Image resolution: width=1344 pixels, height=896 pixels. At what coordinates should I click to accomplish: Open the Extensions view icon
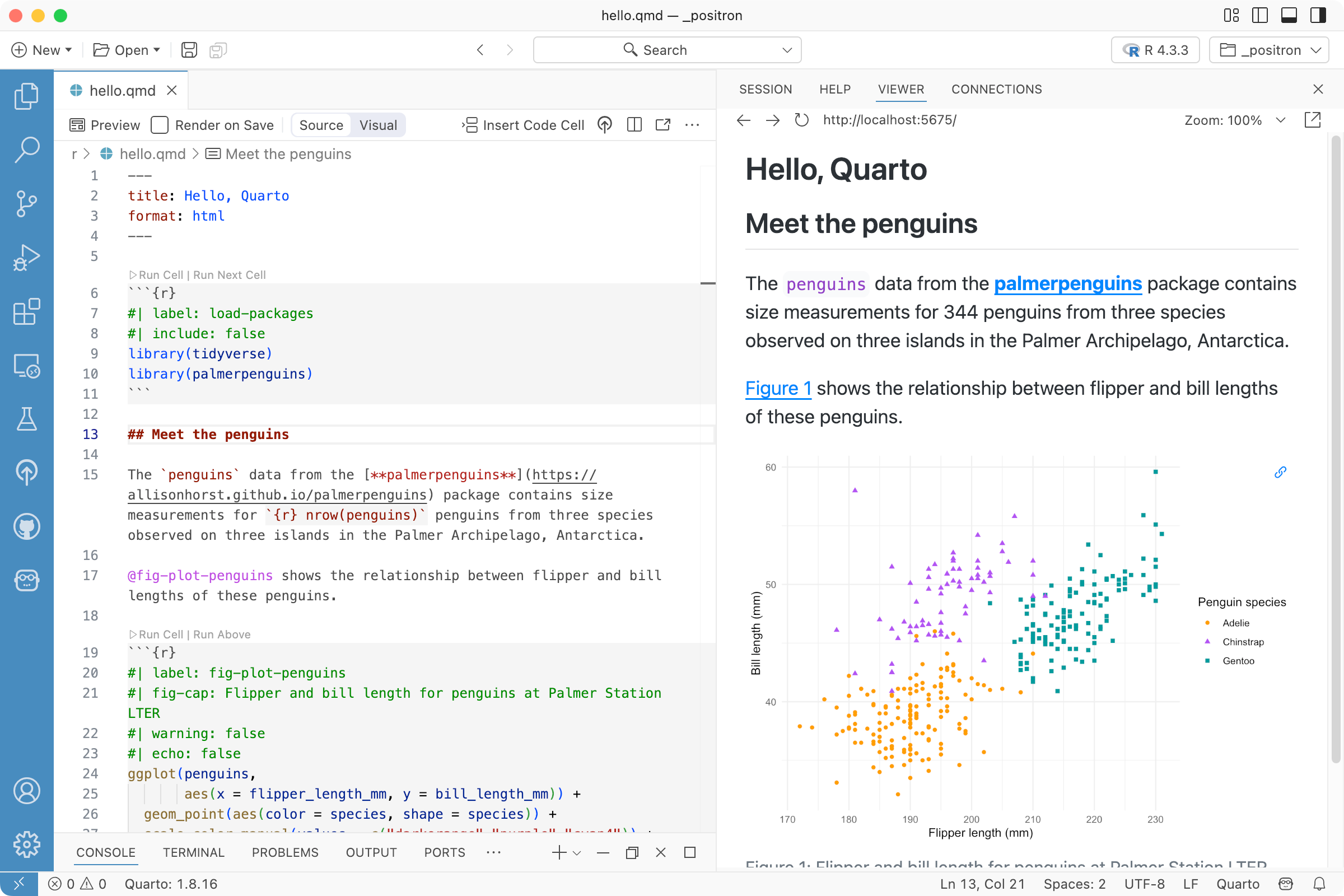point(26,312)
